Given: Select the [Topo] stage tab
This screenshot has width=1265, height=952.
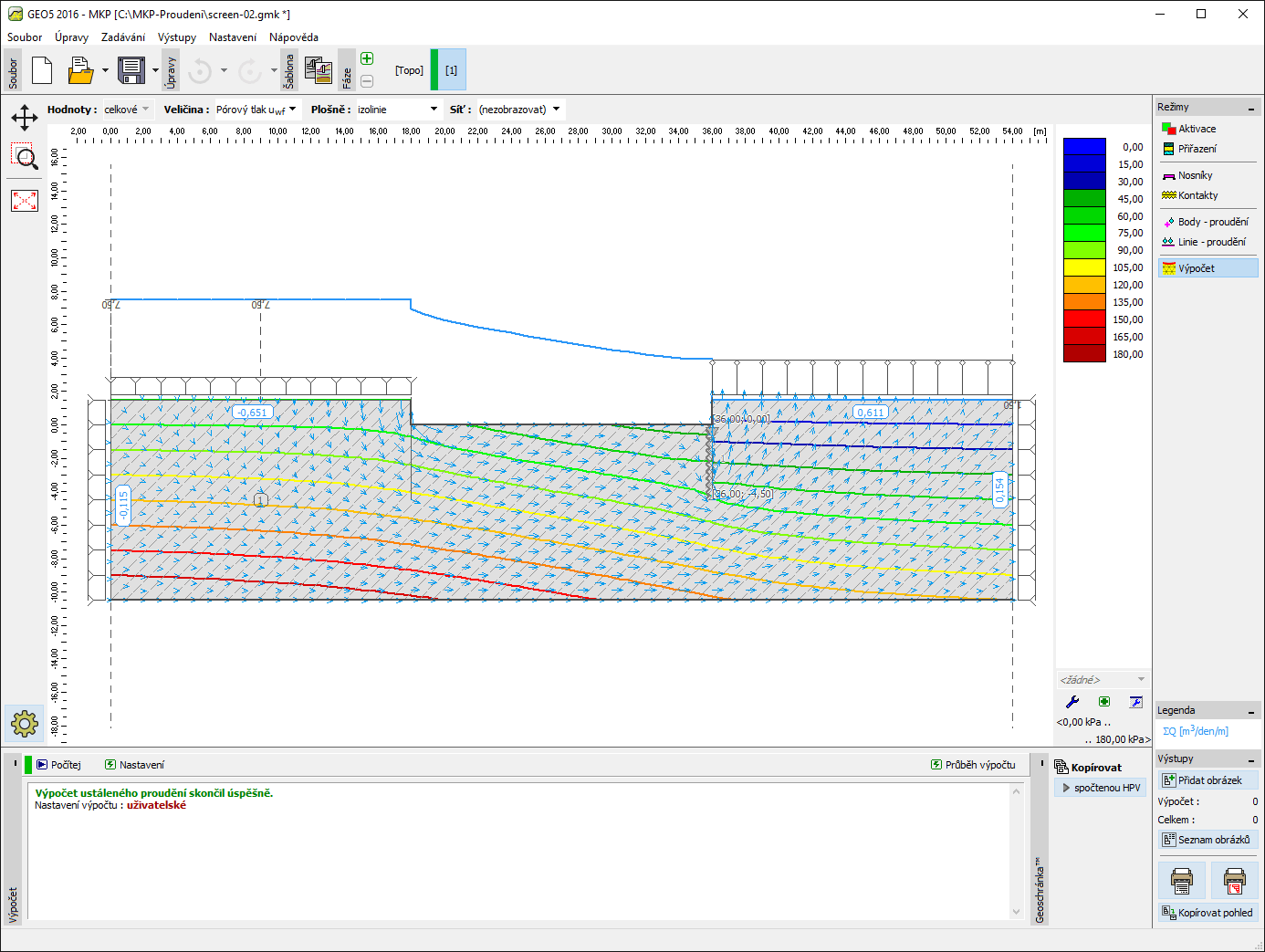Looking at the screenshot, I should pyautogui.click(x=409, y=70).
